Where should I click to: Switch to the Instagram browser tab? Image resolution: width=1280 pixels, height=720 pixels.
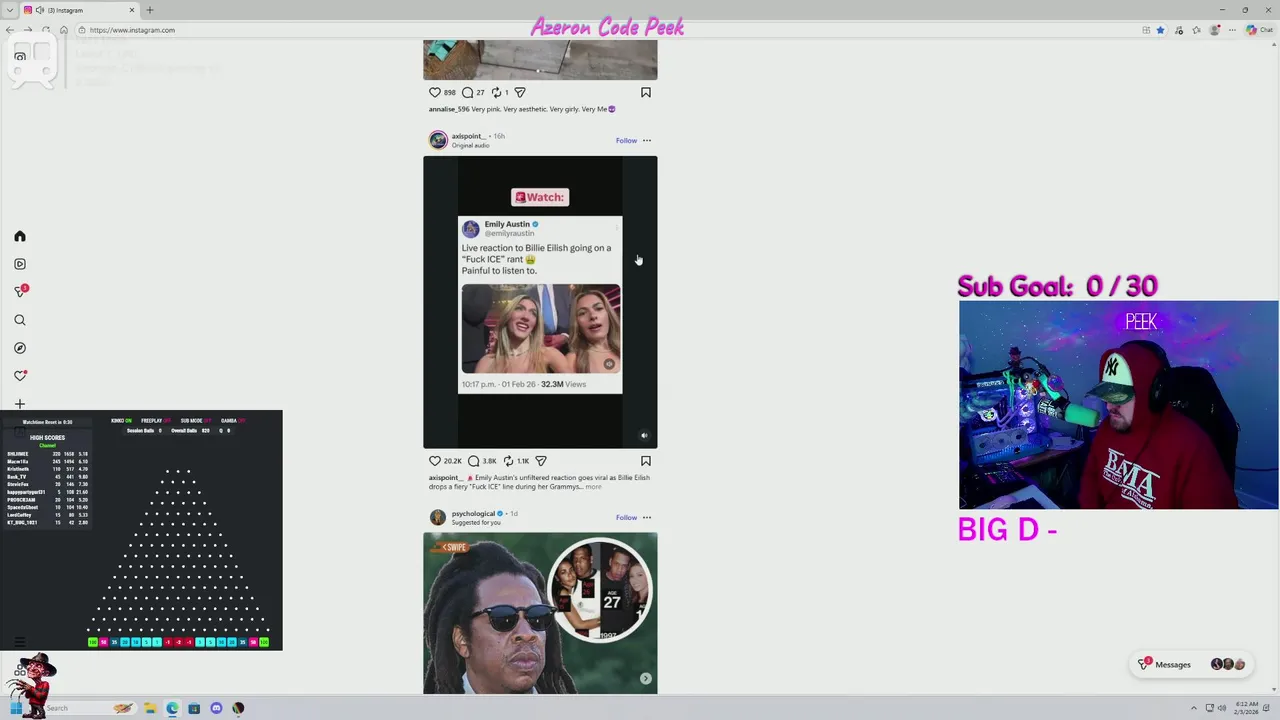click(x=82, y=10)
